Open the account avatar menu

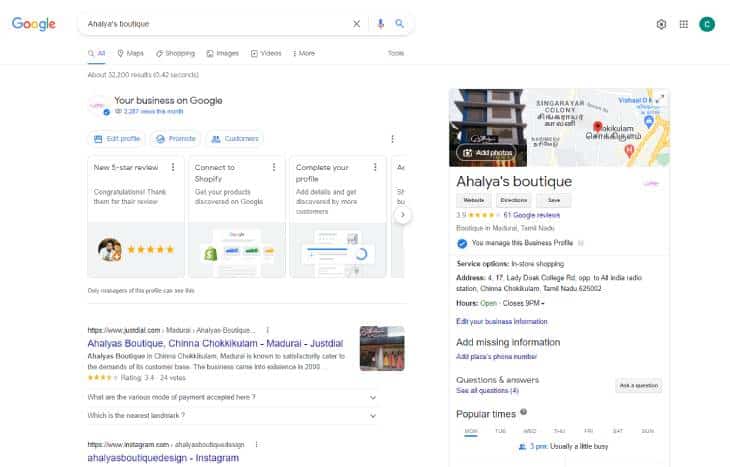coord(707,24)
